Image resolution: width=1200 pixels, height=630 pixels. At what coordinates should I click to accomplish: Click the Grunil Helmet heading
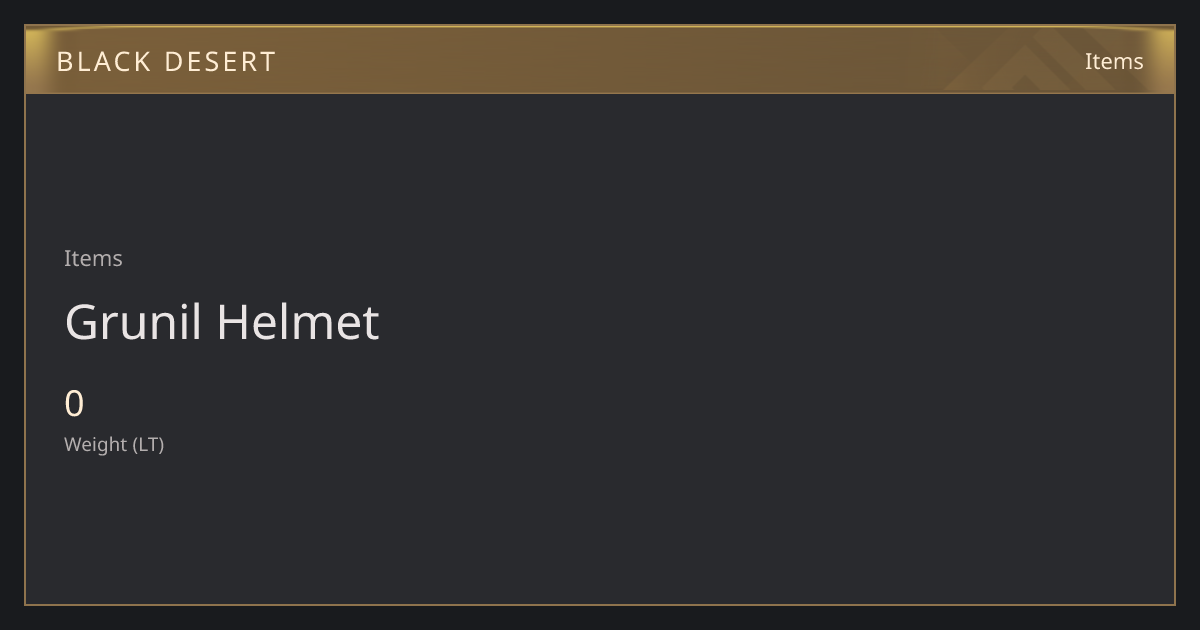(x=222, y=322)
